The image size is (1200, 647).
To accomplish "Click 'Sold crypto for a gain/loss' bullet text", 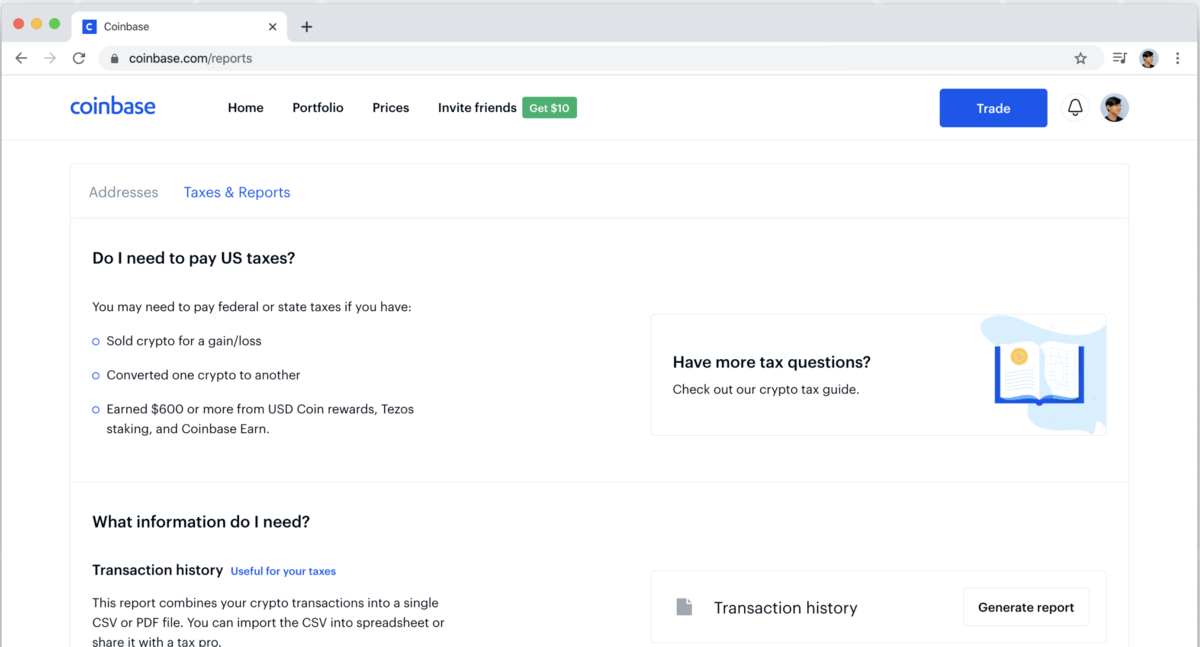I will pos(184,341).
